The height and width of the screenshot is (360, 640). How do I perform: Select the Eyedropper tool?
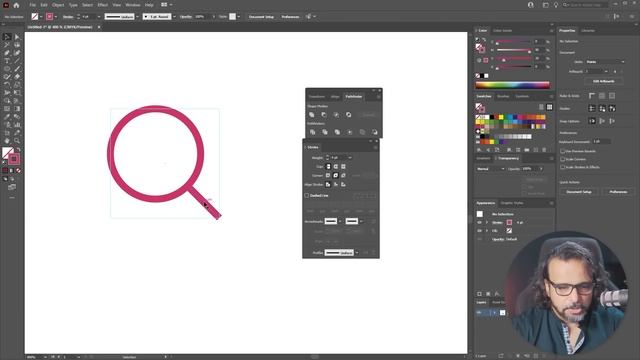(7, 117)
